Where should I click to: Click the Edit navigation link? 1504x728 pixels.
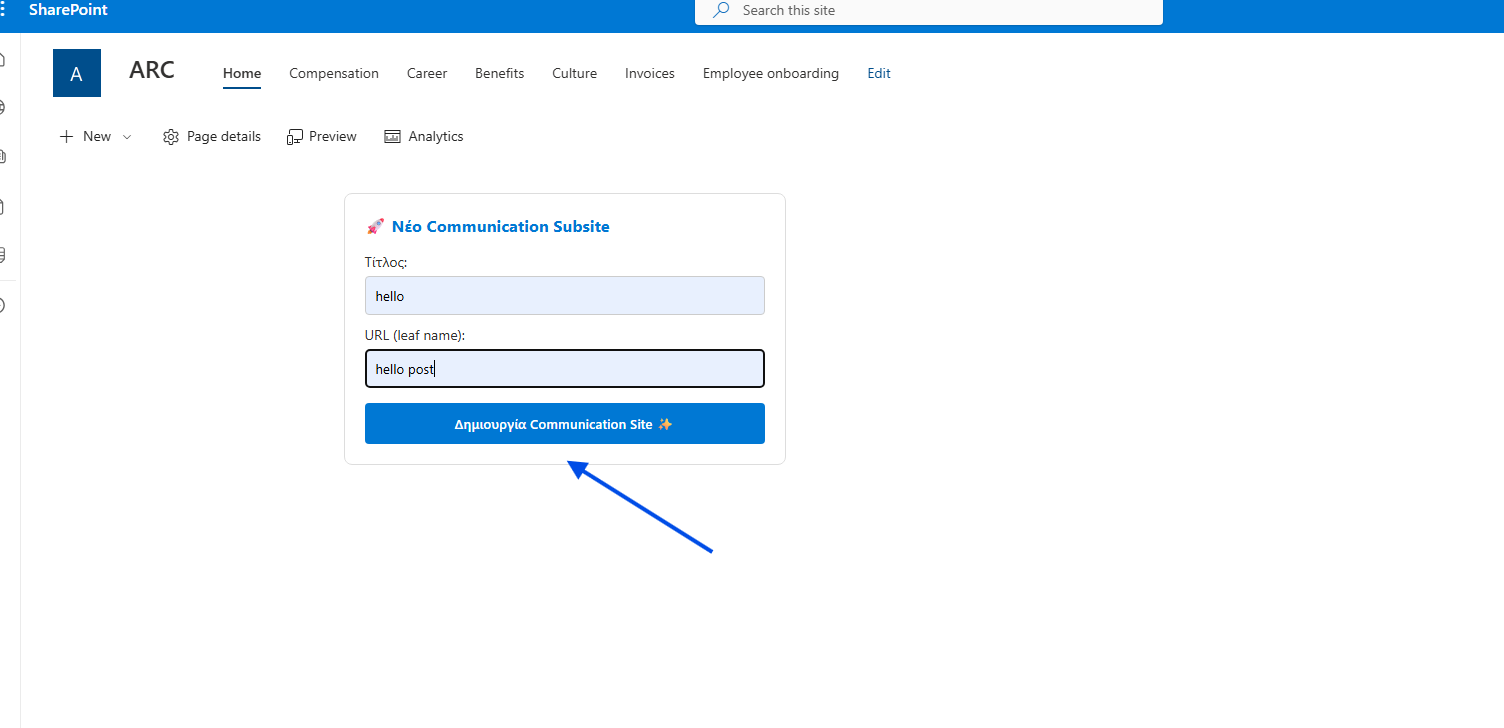tap(879, 73)
